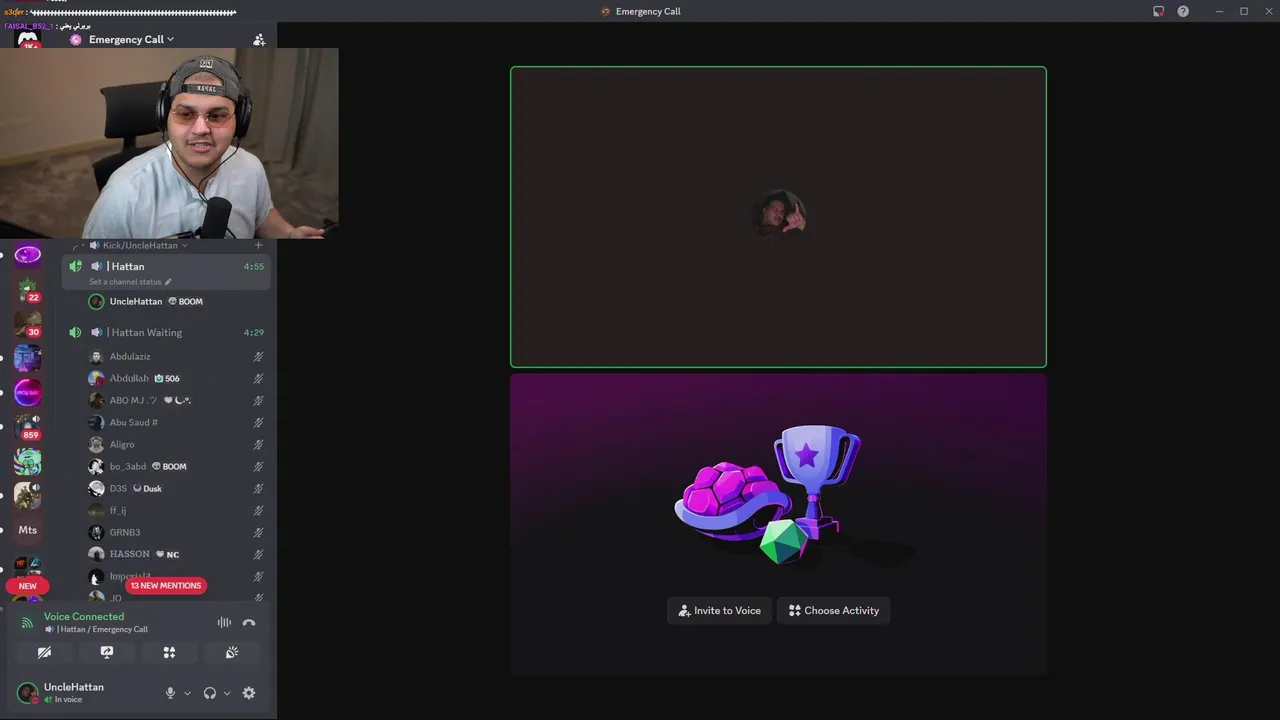The image size is (1280, 720).
Task: Turn on camera in voice panel
Action: tap(44, 652)
